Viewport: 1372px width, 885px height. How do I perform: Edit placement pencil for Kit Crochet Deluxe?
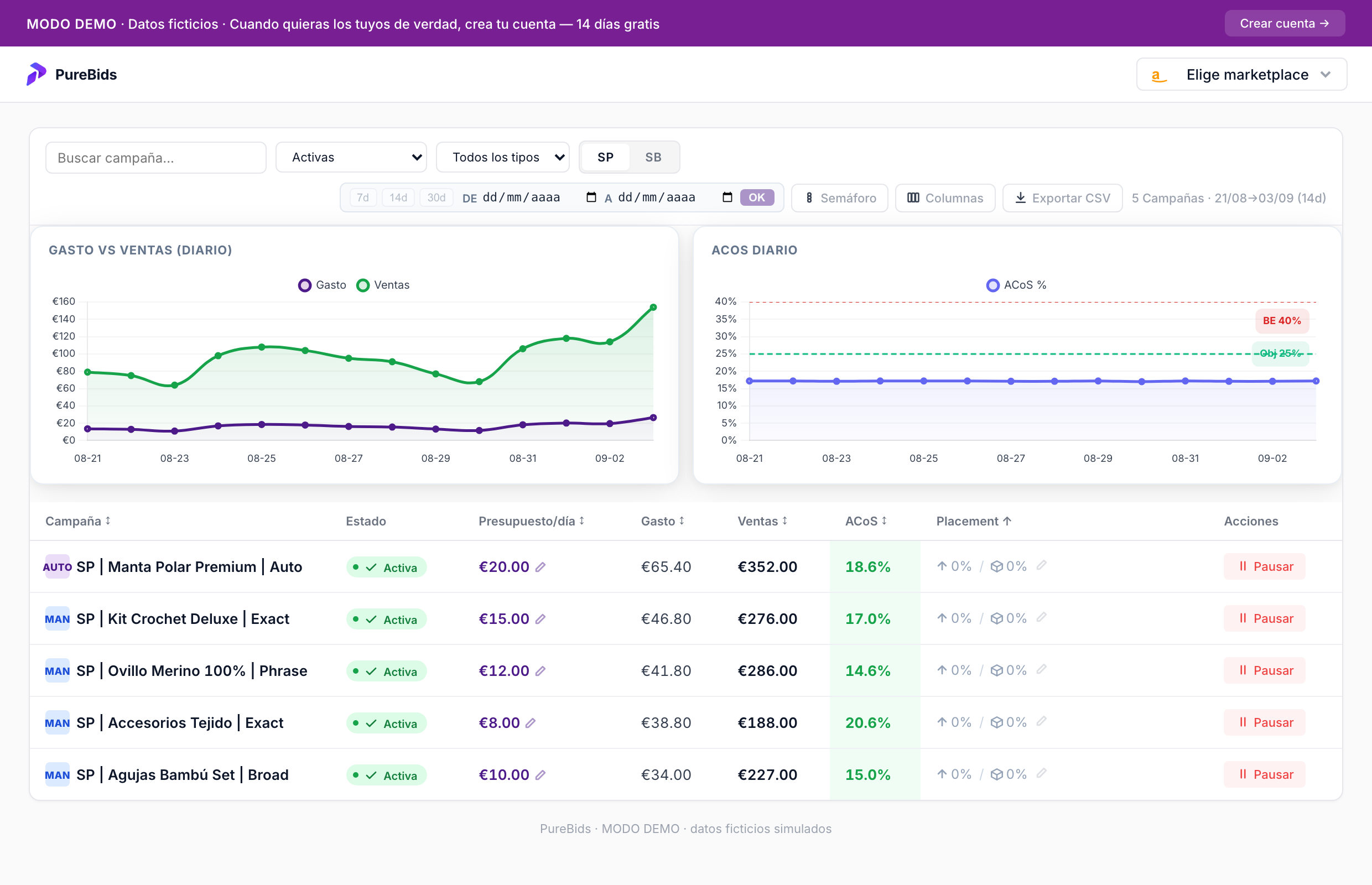[x=1042, y=617]
